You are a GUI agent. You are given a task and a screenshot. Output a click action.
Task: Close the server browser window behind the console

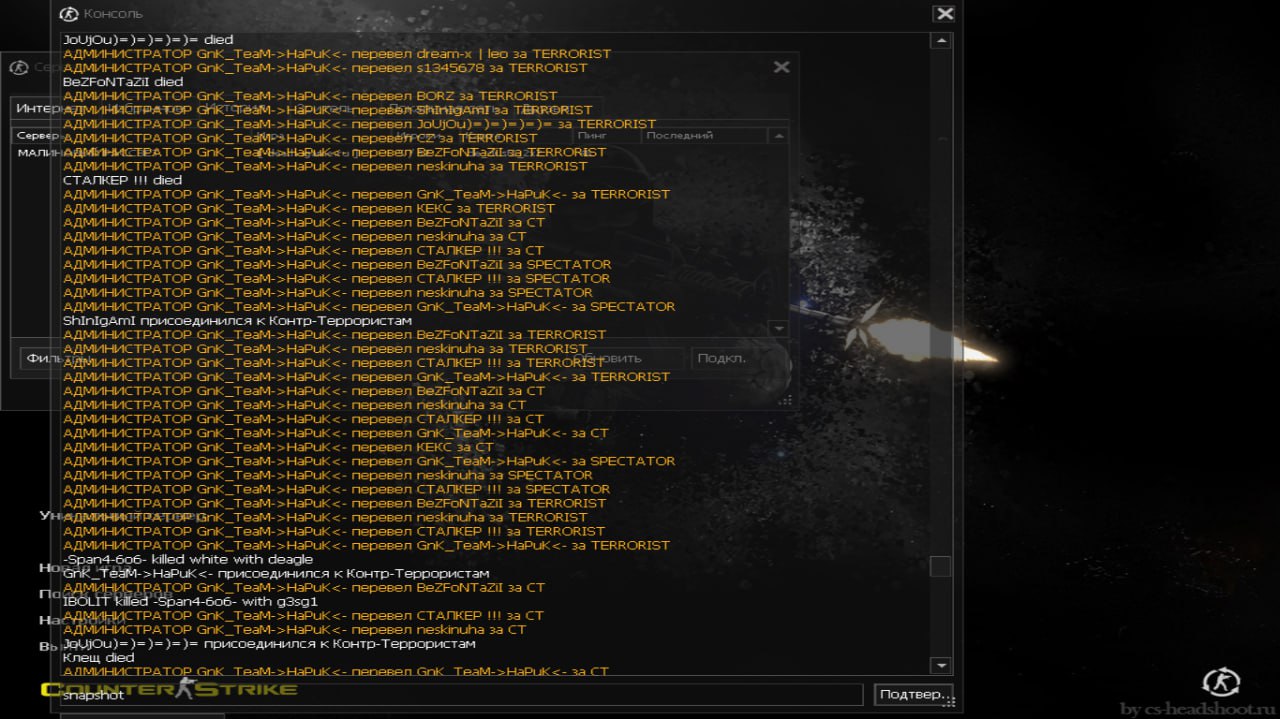pos(781,67)
